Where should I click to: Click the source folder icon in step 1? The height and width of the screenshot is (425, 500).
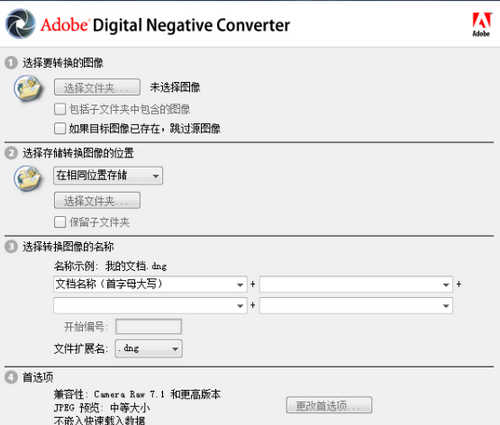28,88
